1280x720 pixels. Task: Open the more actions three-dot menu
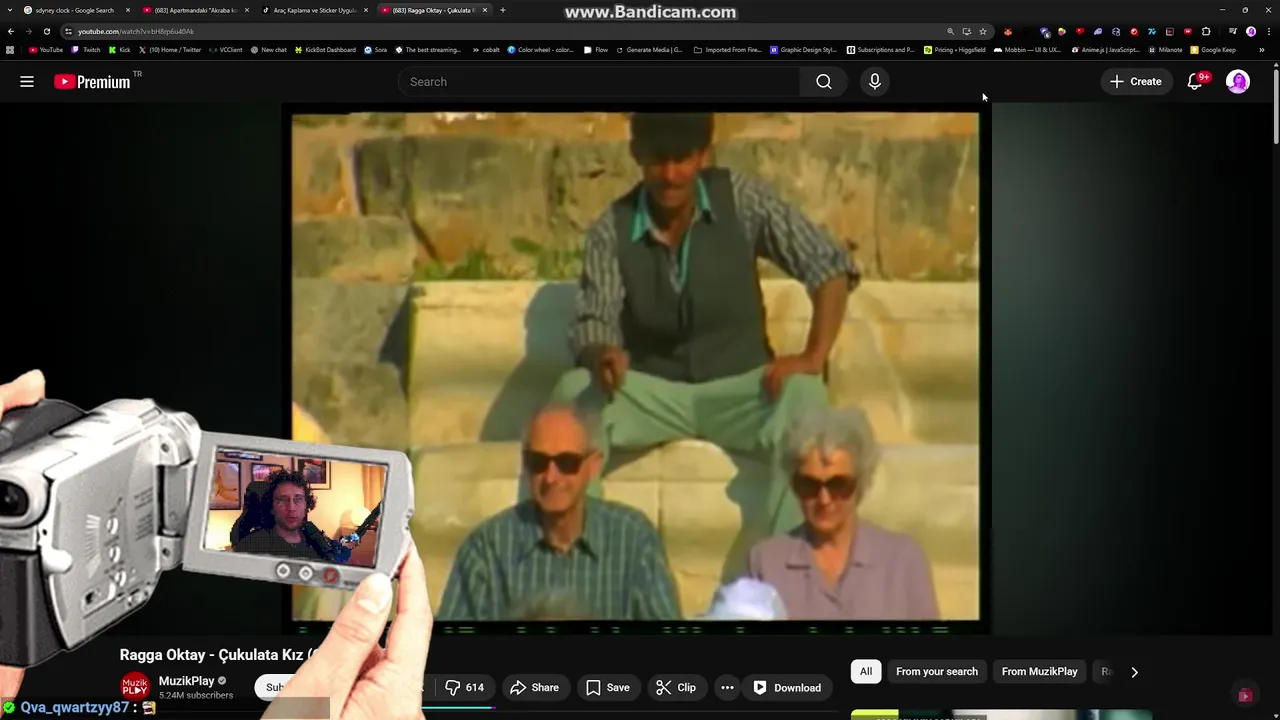(x=727, y=688)
